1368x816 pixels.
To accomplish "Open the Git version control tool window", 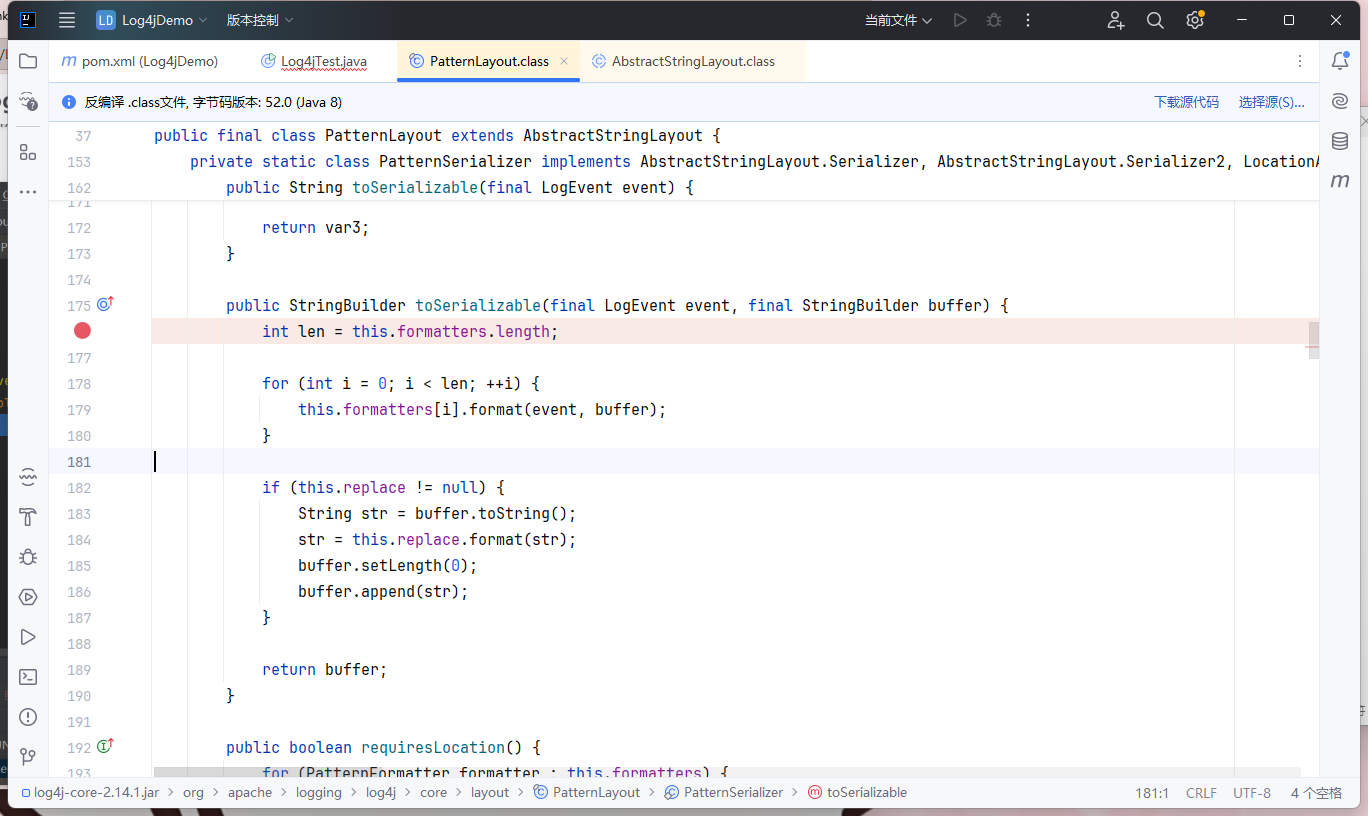I will 28,757.
